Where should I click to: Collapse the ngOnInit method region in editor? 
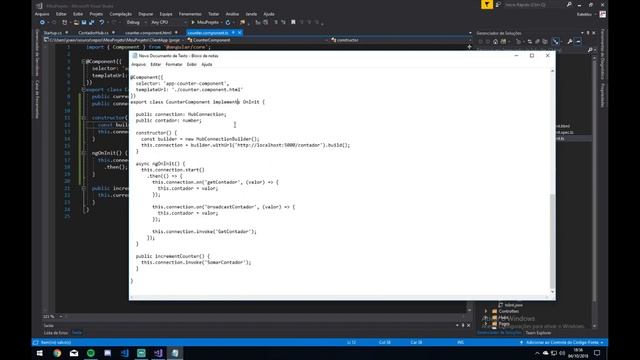pos(83,153)
